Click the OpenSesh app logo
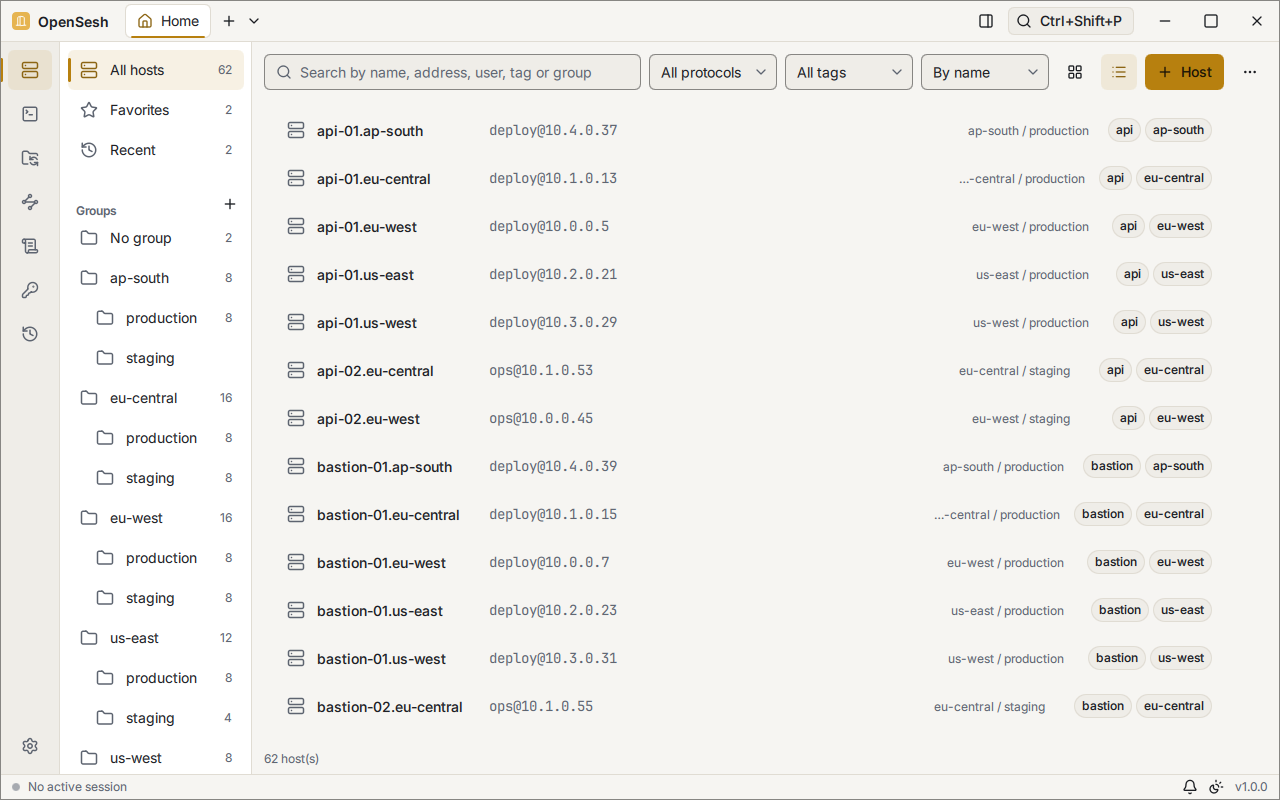This screenshot has height=800, width=1280. coord(21,21)
